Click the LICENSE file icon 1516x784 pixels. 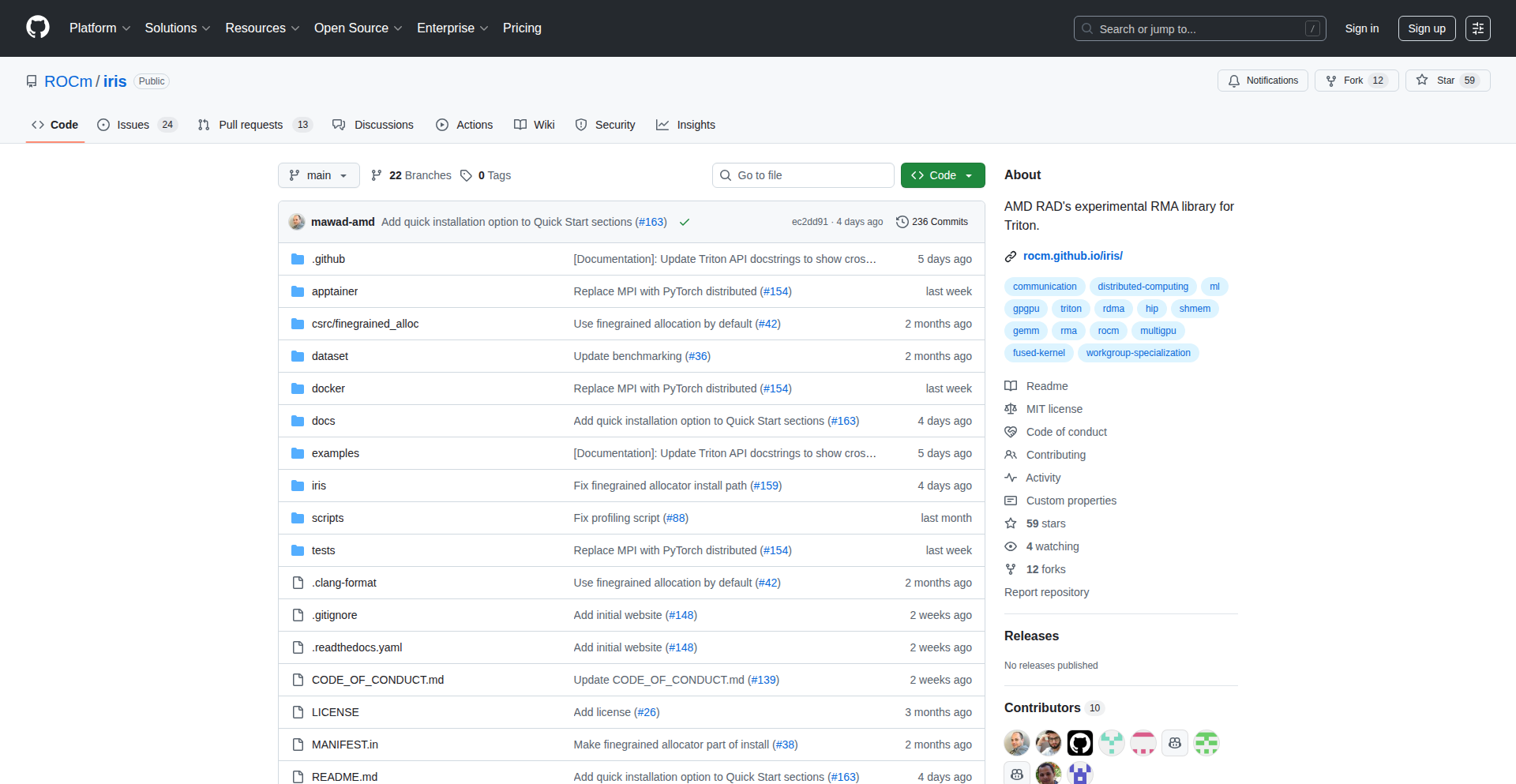coord(298,712)
